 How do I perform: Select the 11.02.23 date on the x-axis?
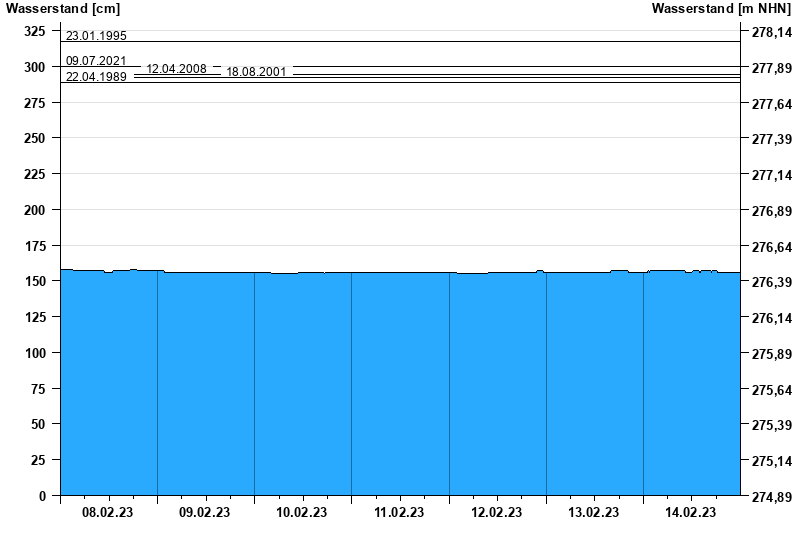(x=399, y=513)
